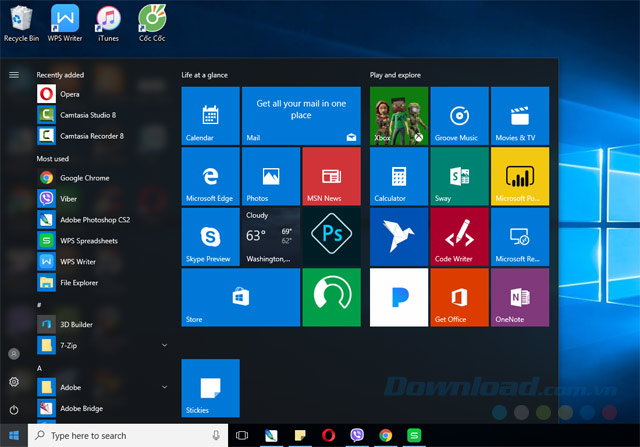
Task: Open 3D Builder from the app list
Action: tap(102, 325)
